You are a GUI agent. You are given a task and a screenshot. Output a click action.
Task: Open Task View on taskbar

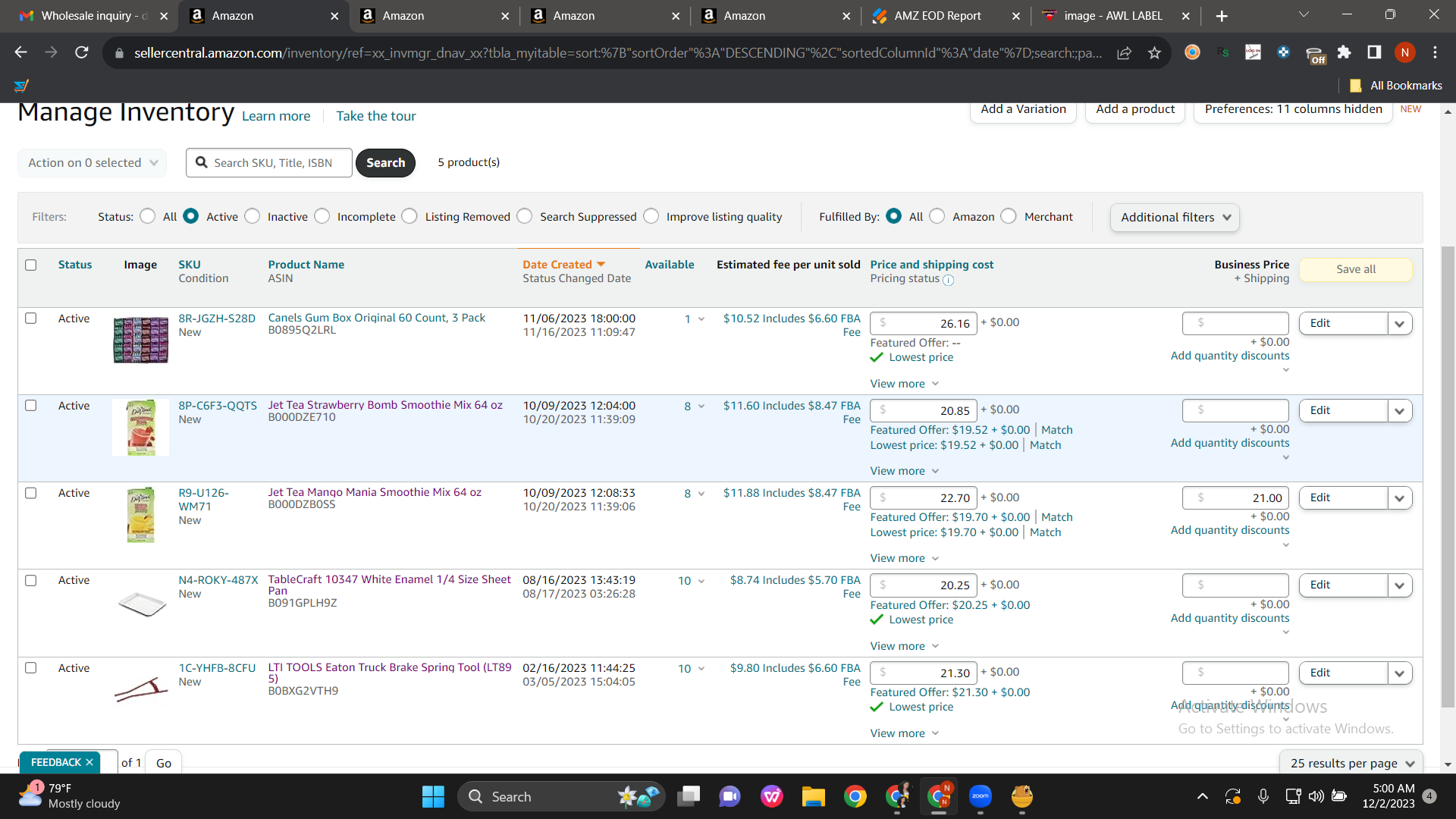[x=689, y=796]
